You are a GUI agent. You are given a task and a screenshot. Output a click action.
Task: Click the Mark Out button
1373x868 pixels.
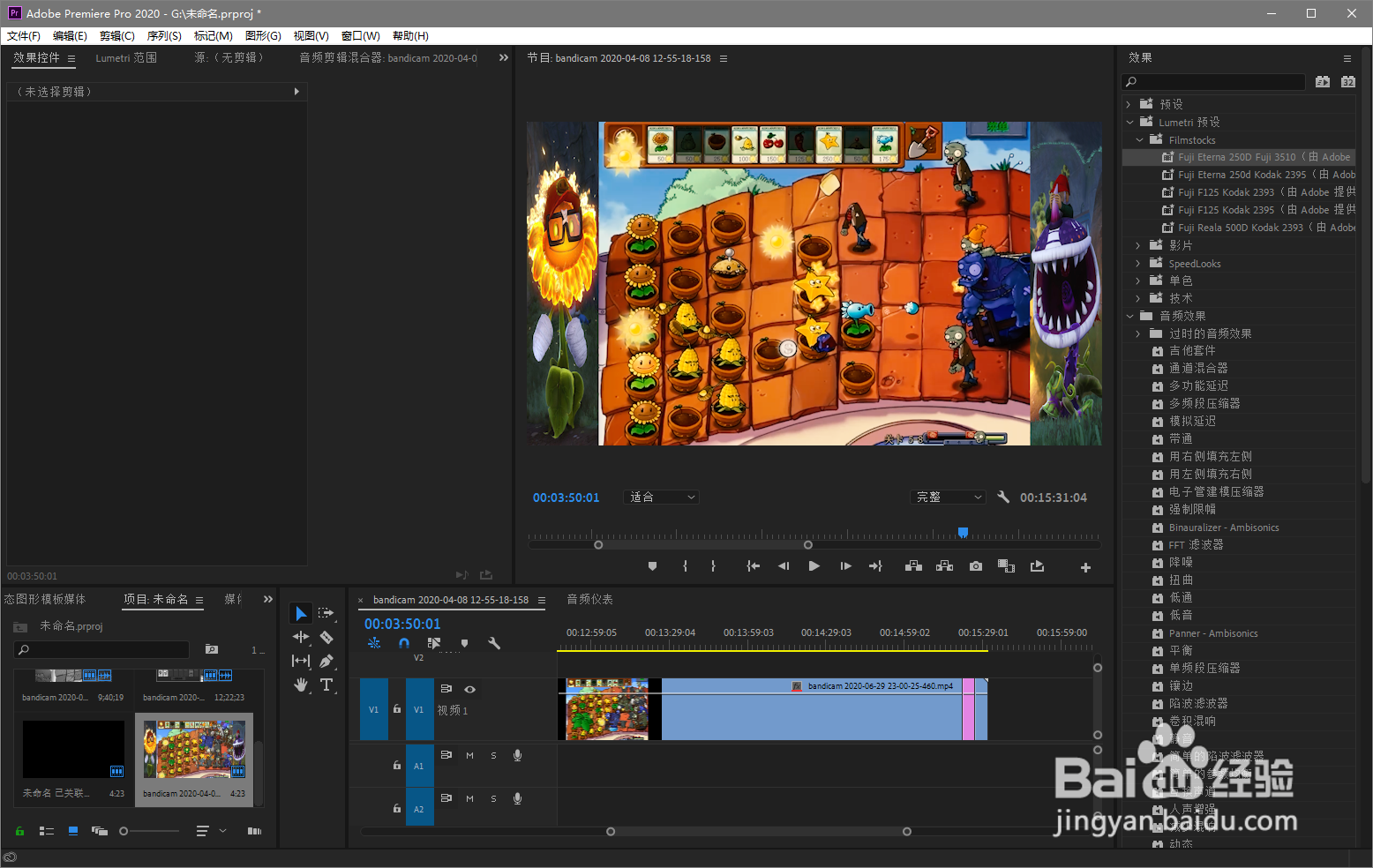713,566
